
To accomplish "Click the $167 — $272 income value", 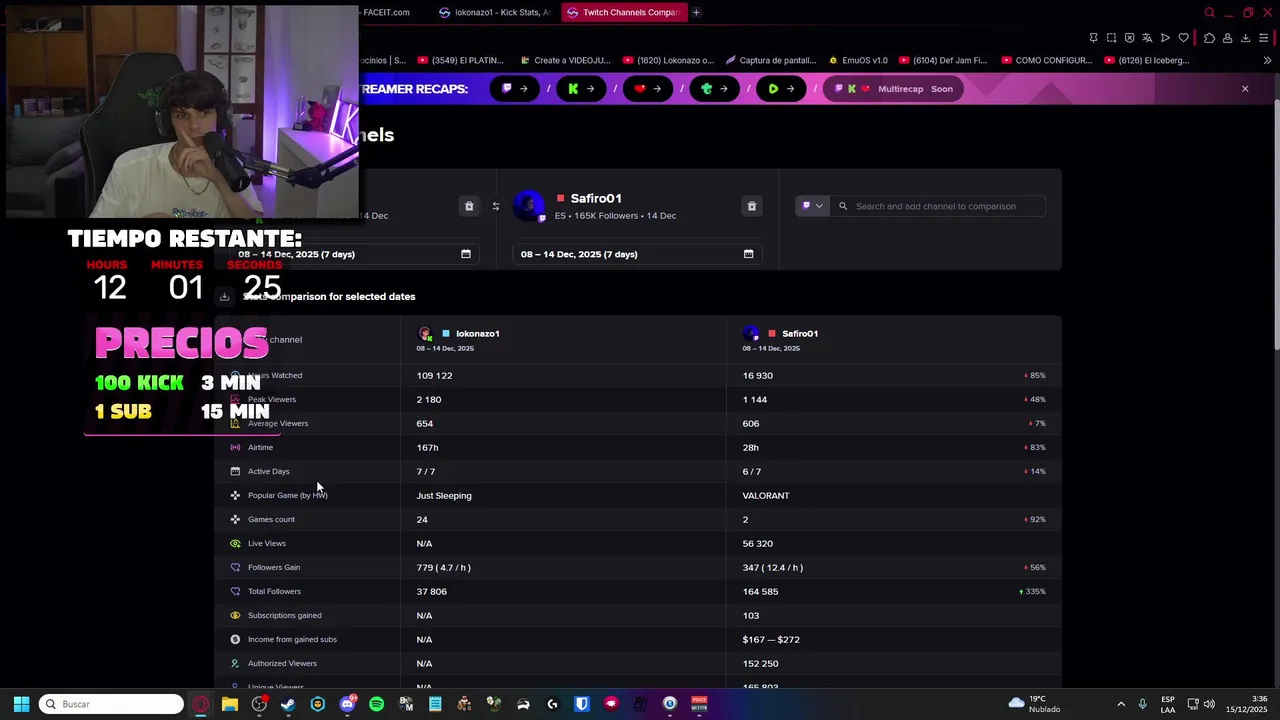I will point(771,639).
